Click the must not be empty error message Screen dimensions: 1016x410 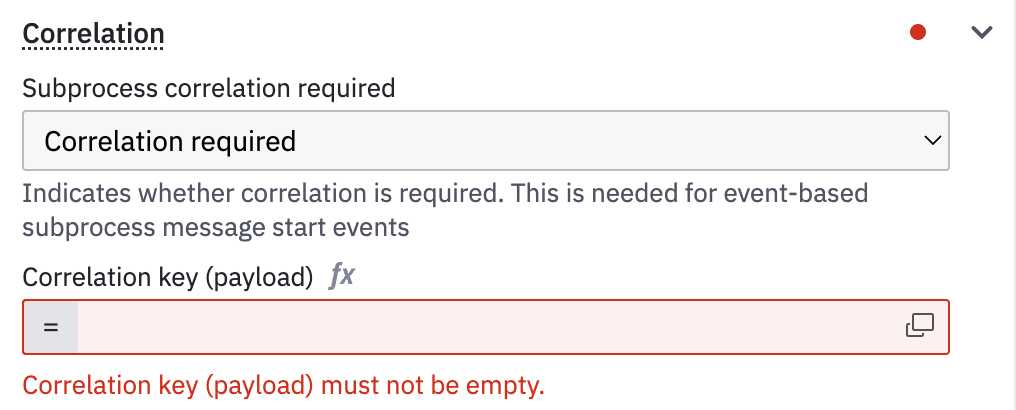284,386
